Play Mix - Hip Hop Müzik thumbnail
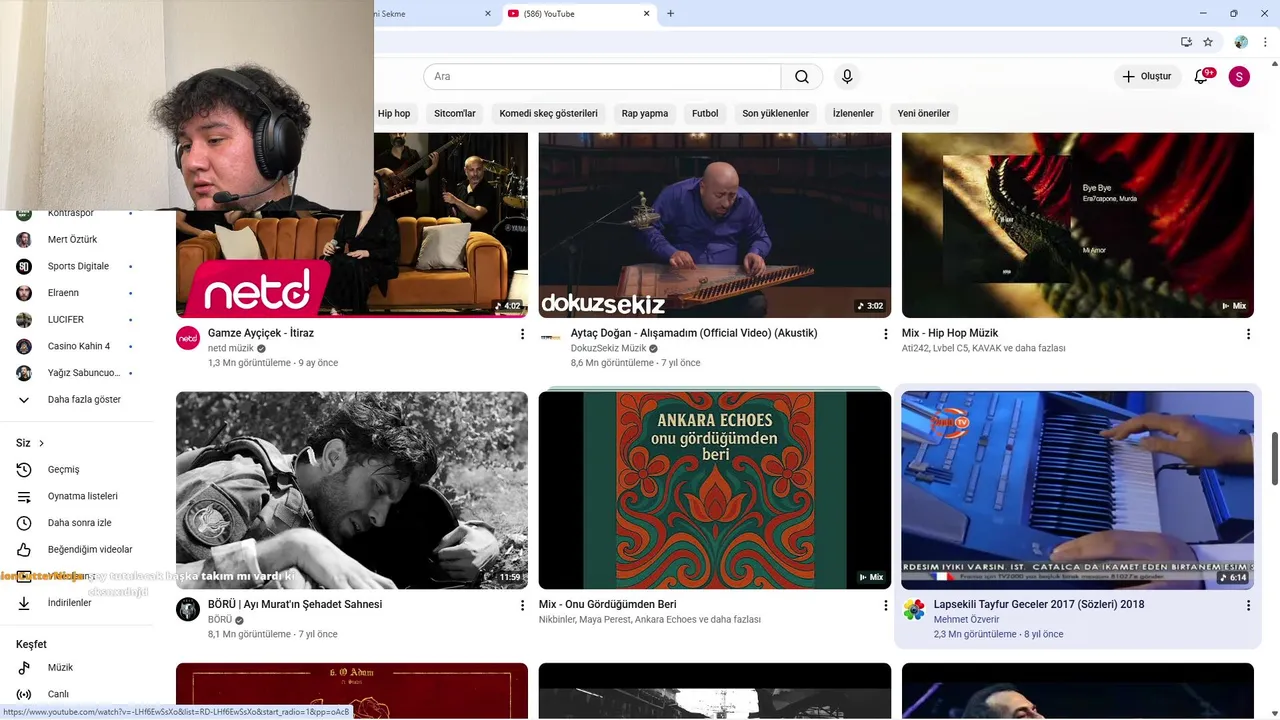The image size is (1280, 720). point(1078,225)
